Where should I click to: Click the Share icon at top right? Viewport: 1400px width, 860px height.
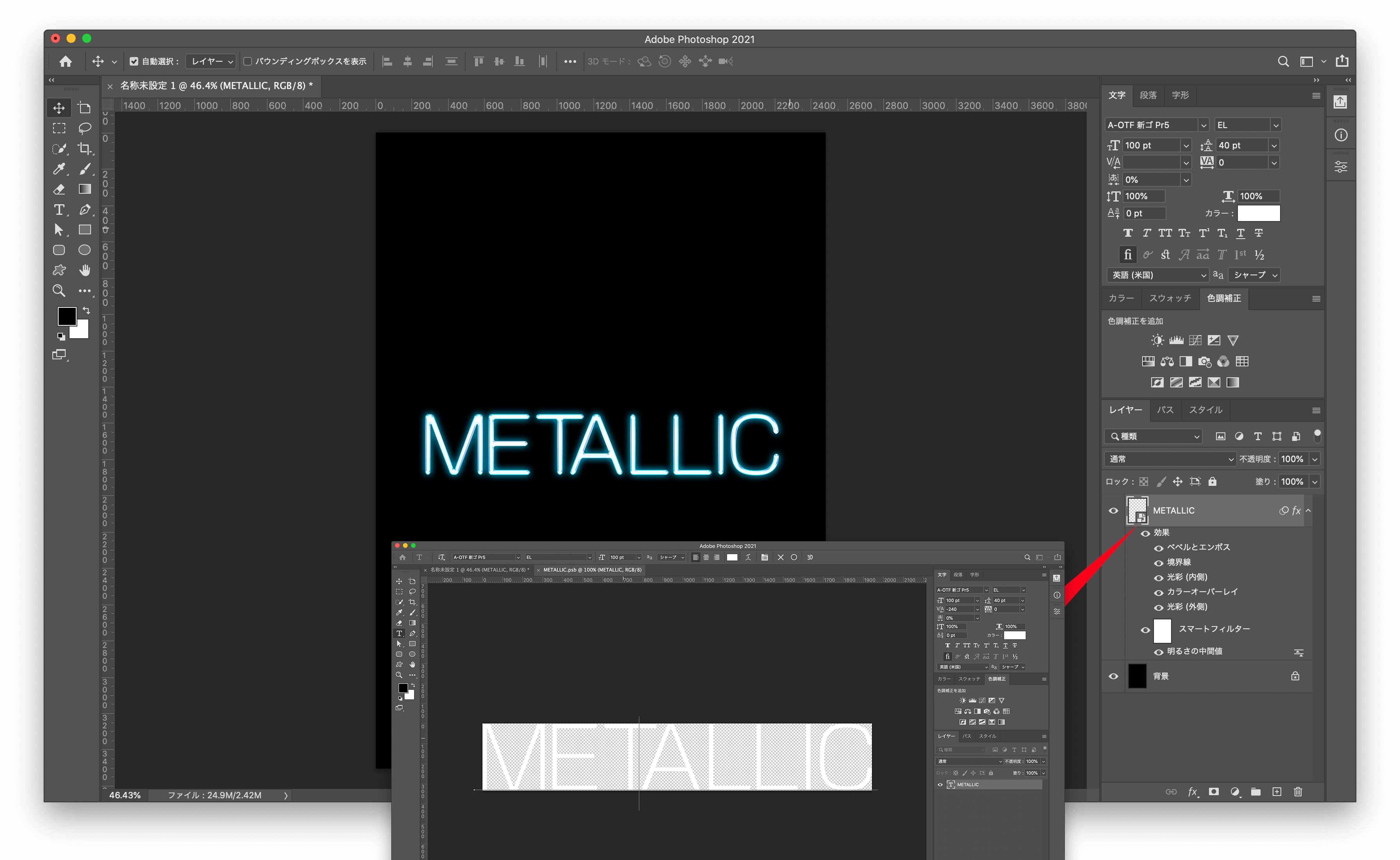pos(1342,61)
